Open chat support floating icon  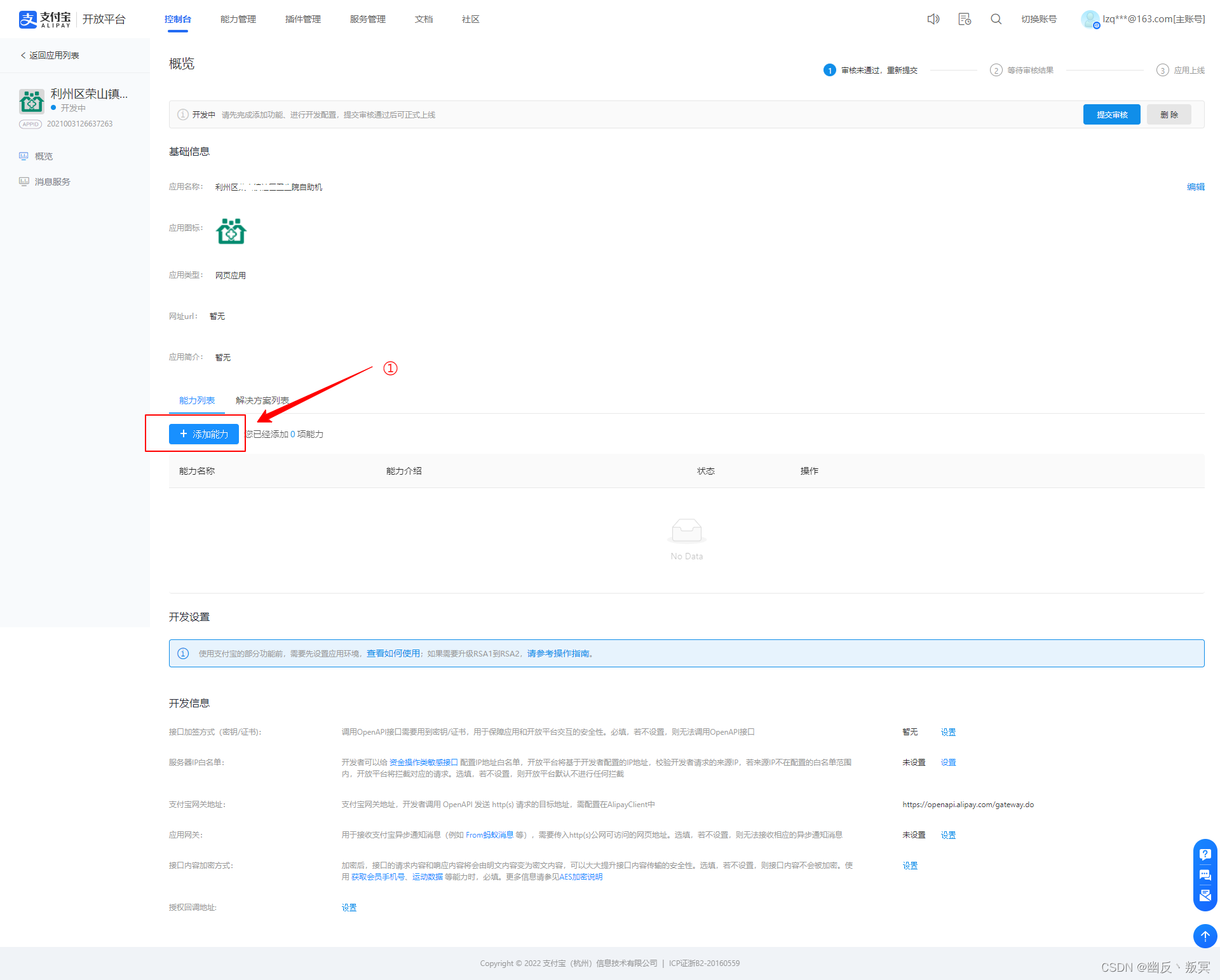1205,875
